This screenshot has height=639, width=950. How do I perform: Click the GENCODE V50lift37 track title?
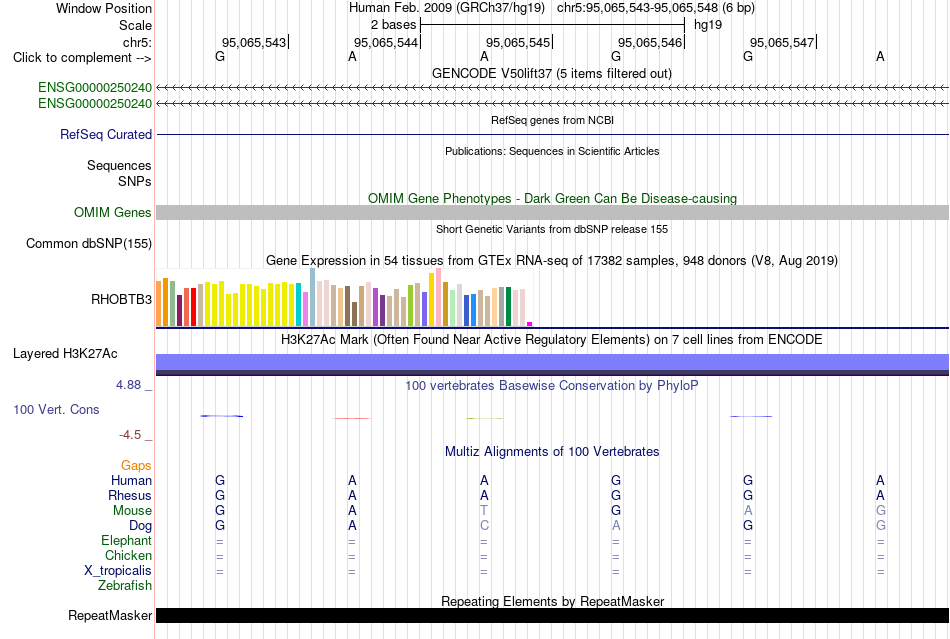tap(552, 73)
